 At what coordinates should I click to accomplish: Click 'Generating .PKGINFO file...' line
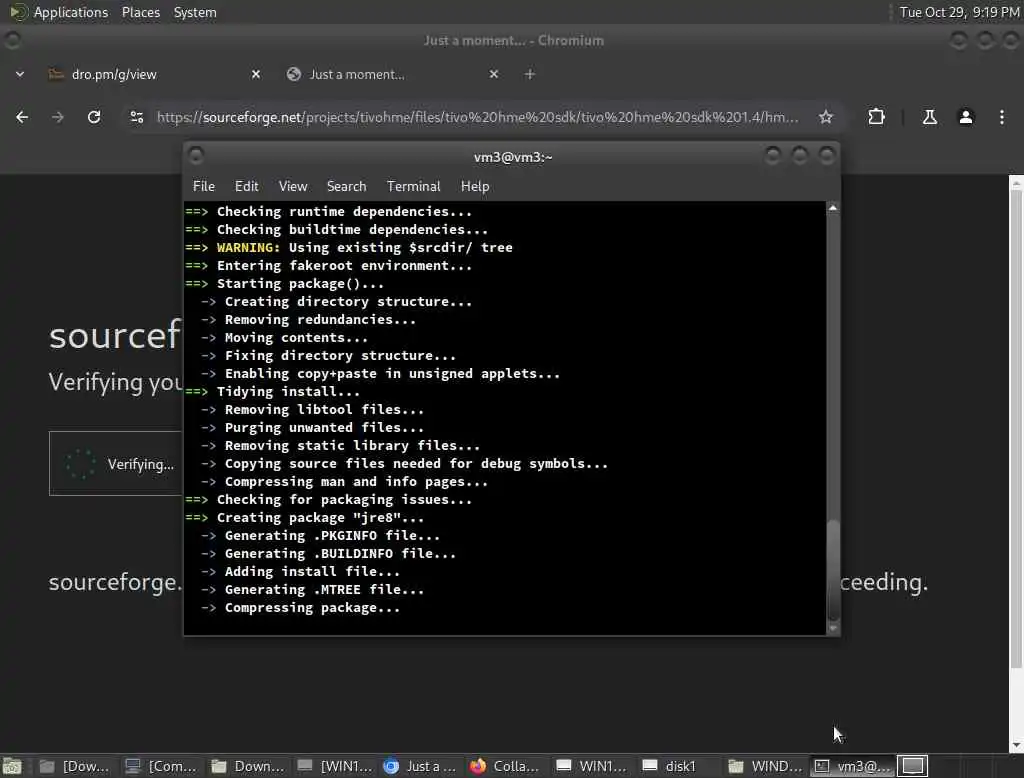click(x=332, y=536)
